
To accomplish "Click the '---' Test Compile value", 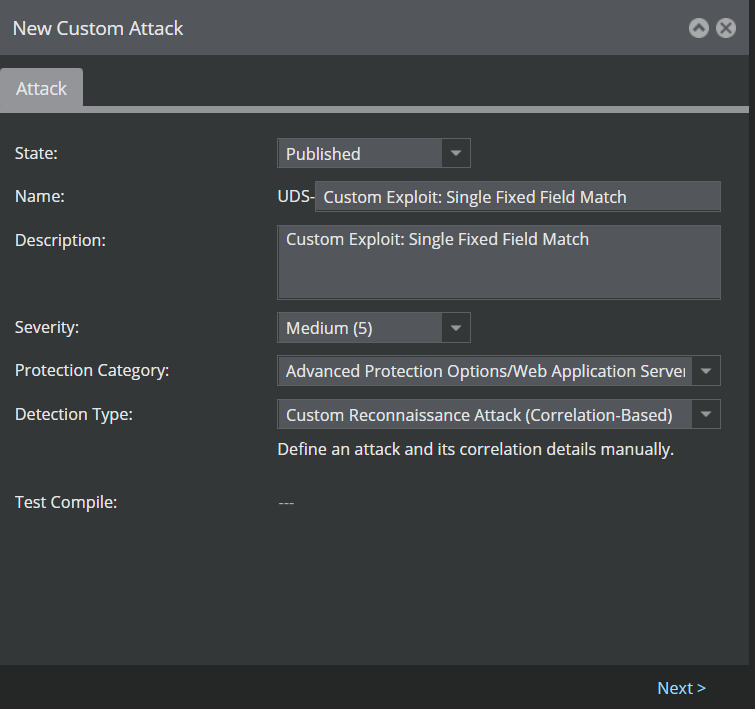I will click(x=286, y=503).
